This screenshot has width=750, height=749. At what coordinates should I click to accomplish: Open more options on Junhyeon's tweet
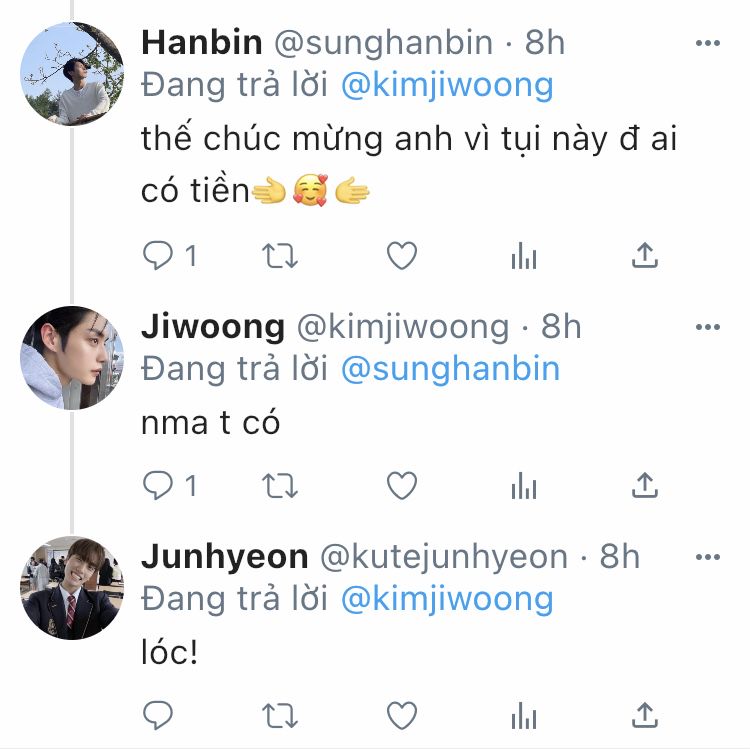707,557
